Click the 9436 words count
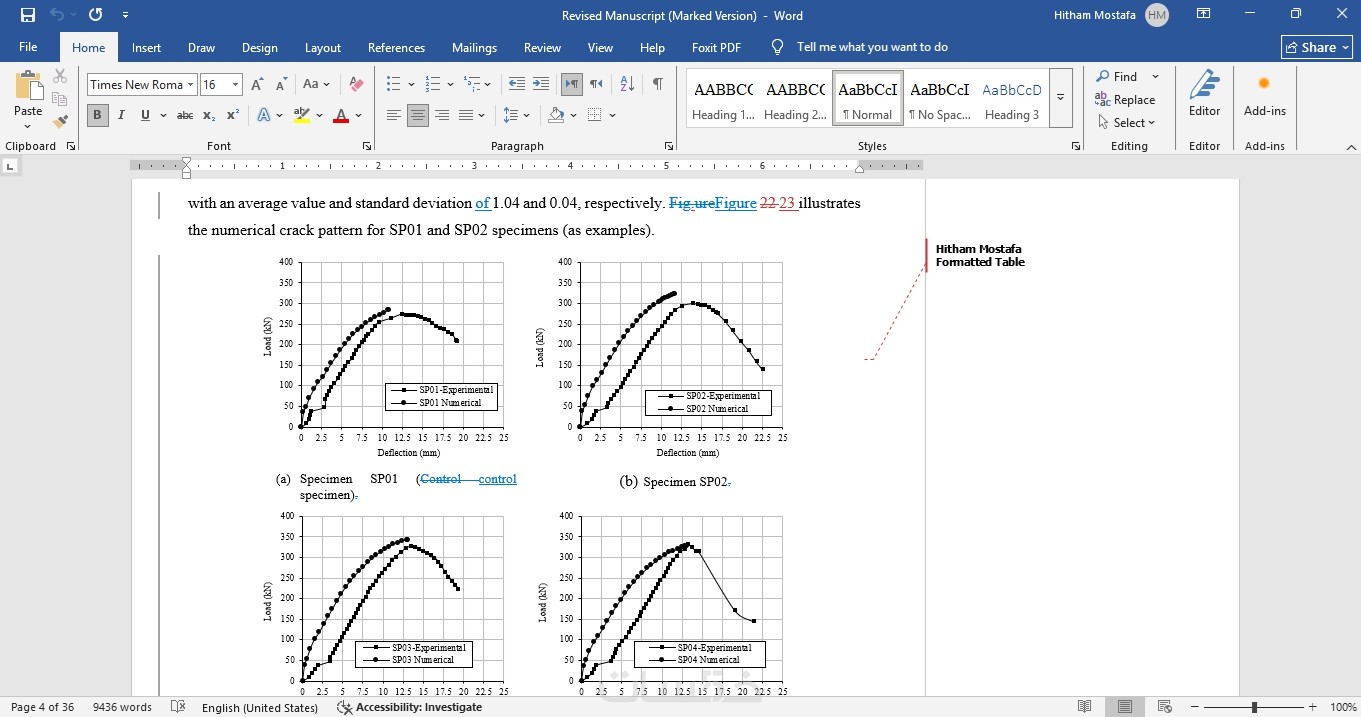Viewport: 1361px width, 717px height. [122, 707]
